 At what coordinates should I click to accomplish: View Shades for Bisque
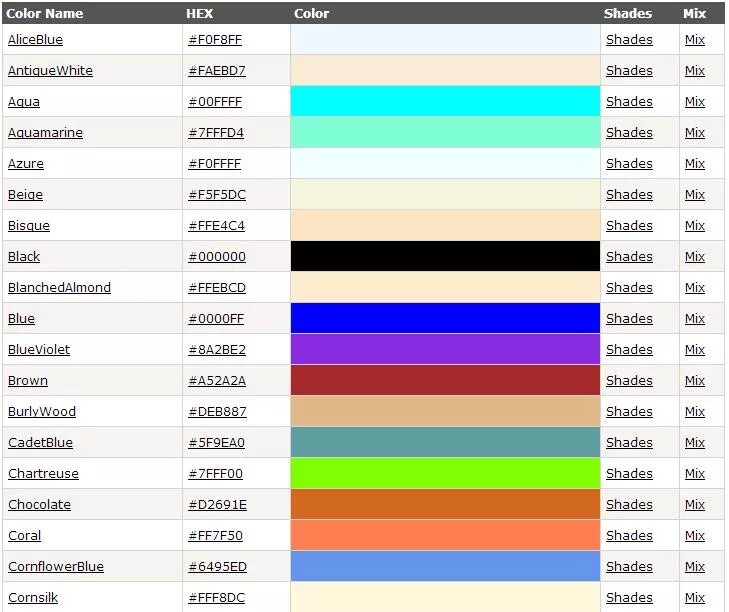(630, 226)
